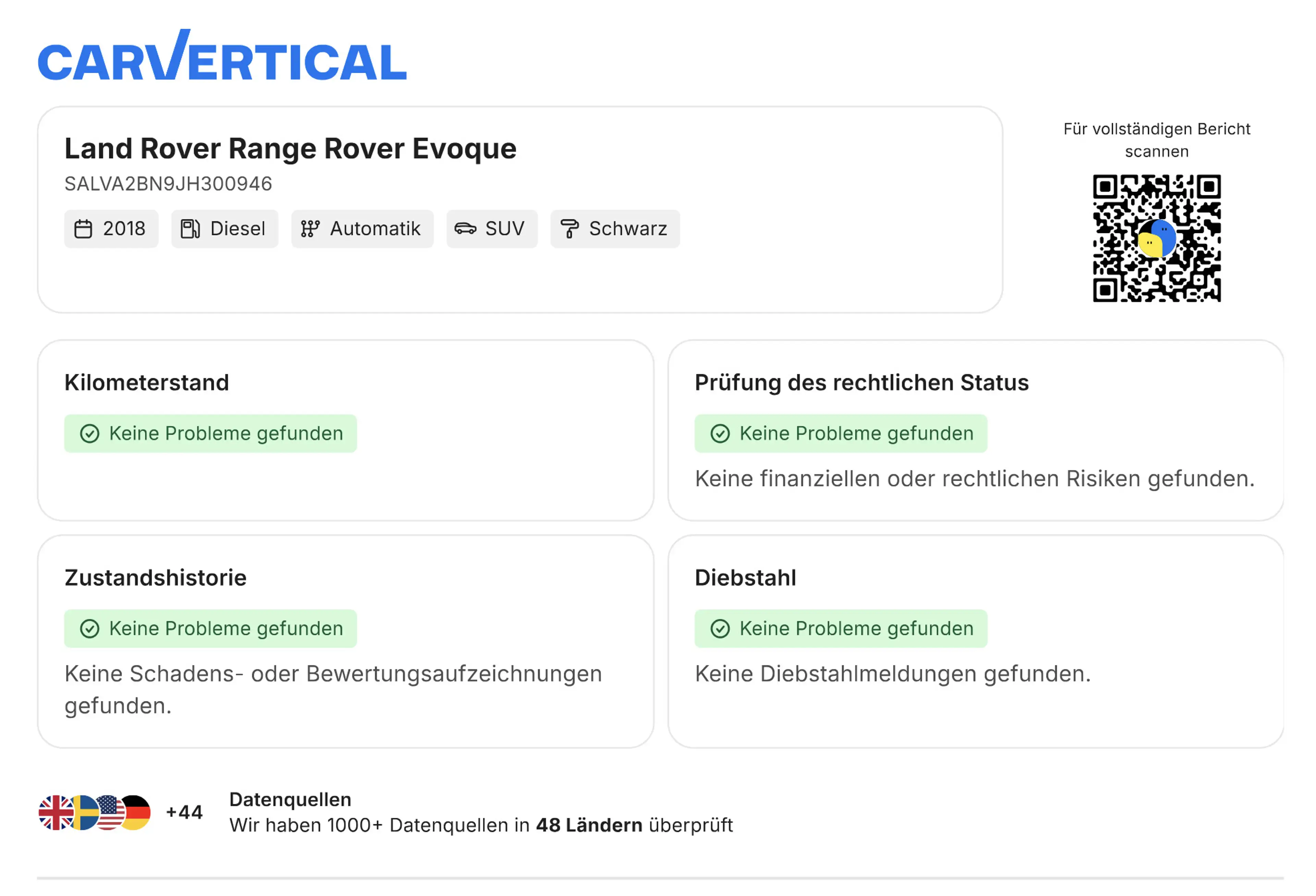Click the +44 countries counter
The image size is (1316, 896).
tap(184, 813)
